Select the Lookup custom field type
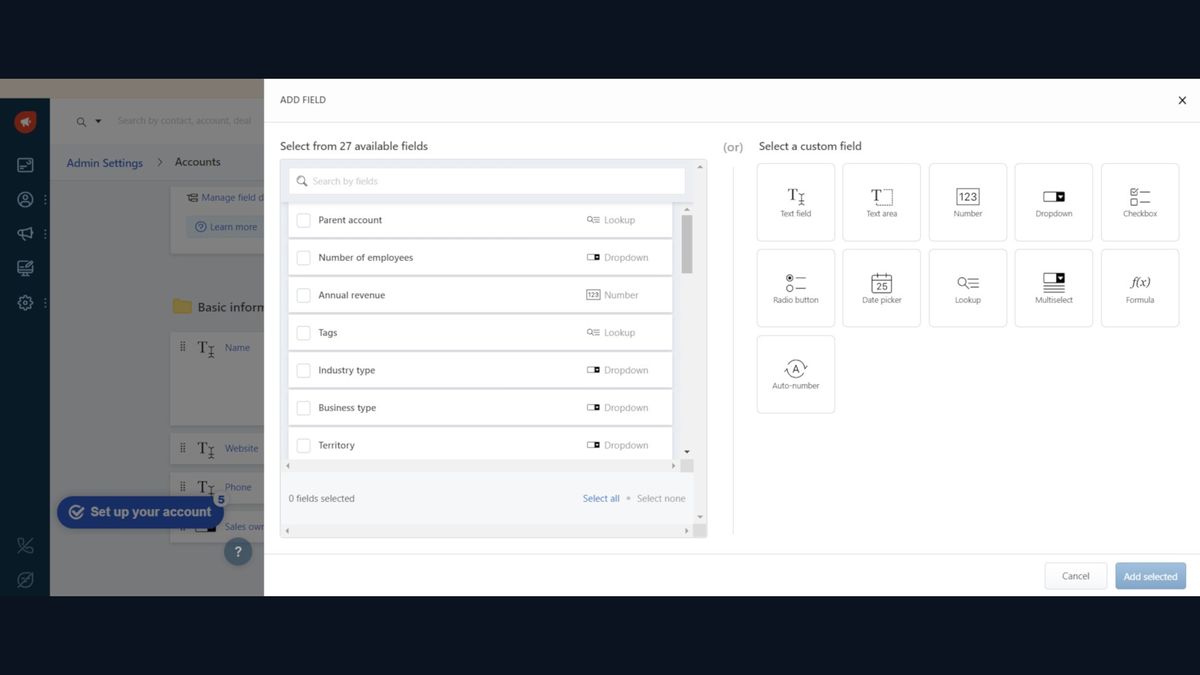Screen dimensions: 1200x675 coord(967,287)
